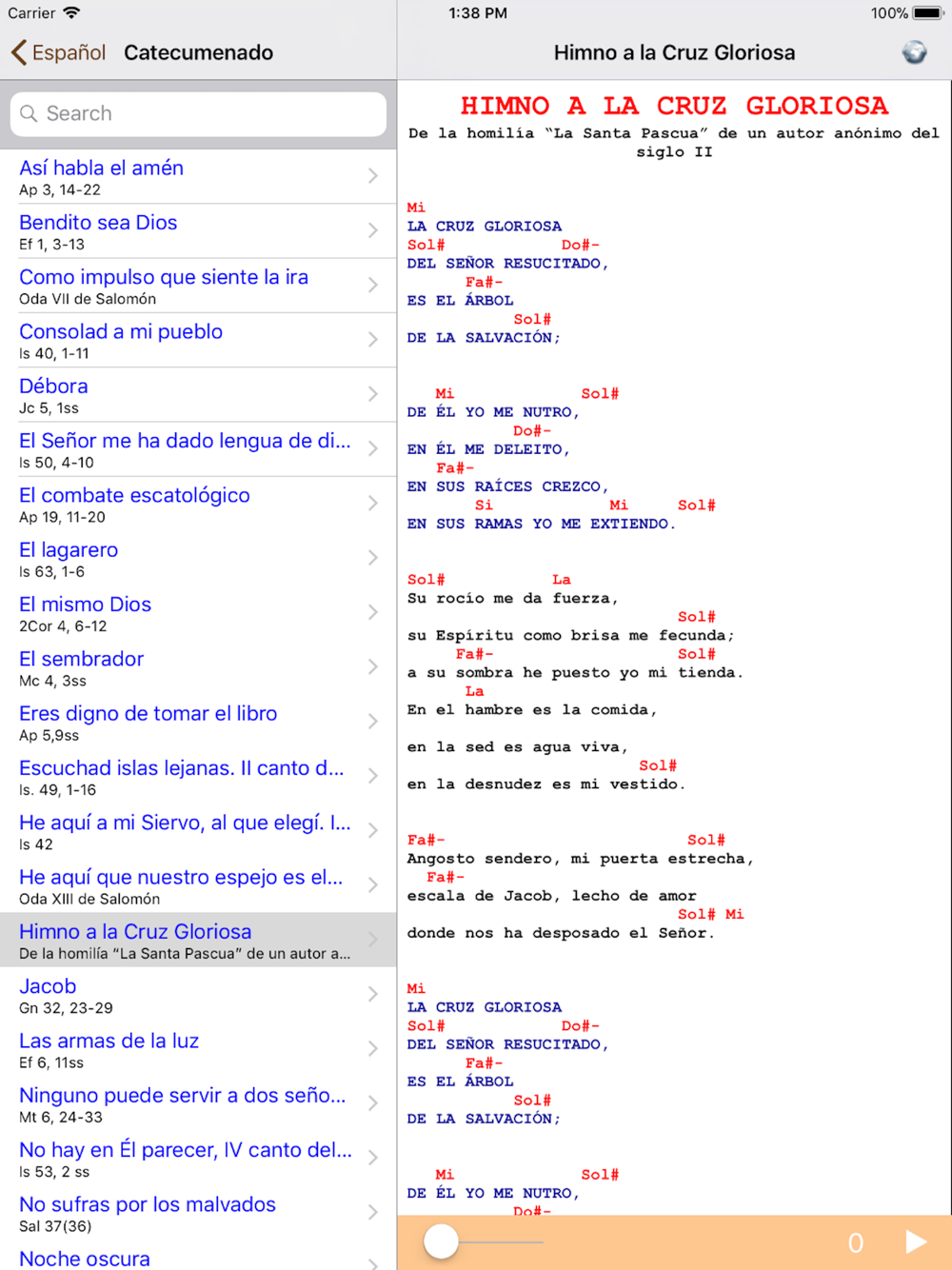Tap lyric 'Angosto sendero, mi puerta estrecha'
The width and height of the screenshot is (952, 1270).
[581, 859]
